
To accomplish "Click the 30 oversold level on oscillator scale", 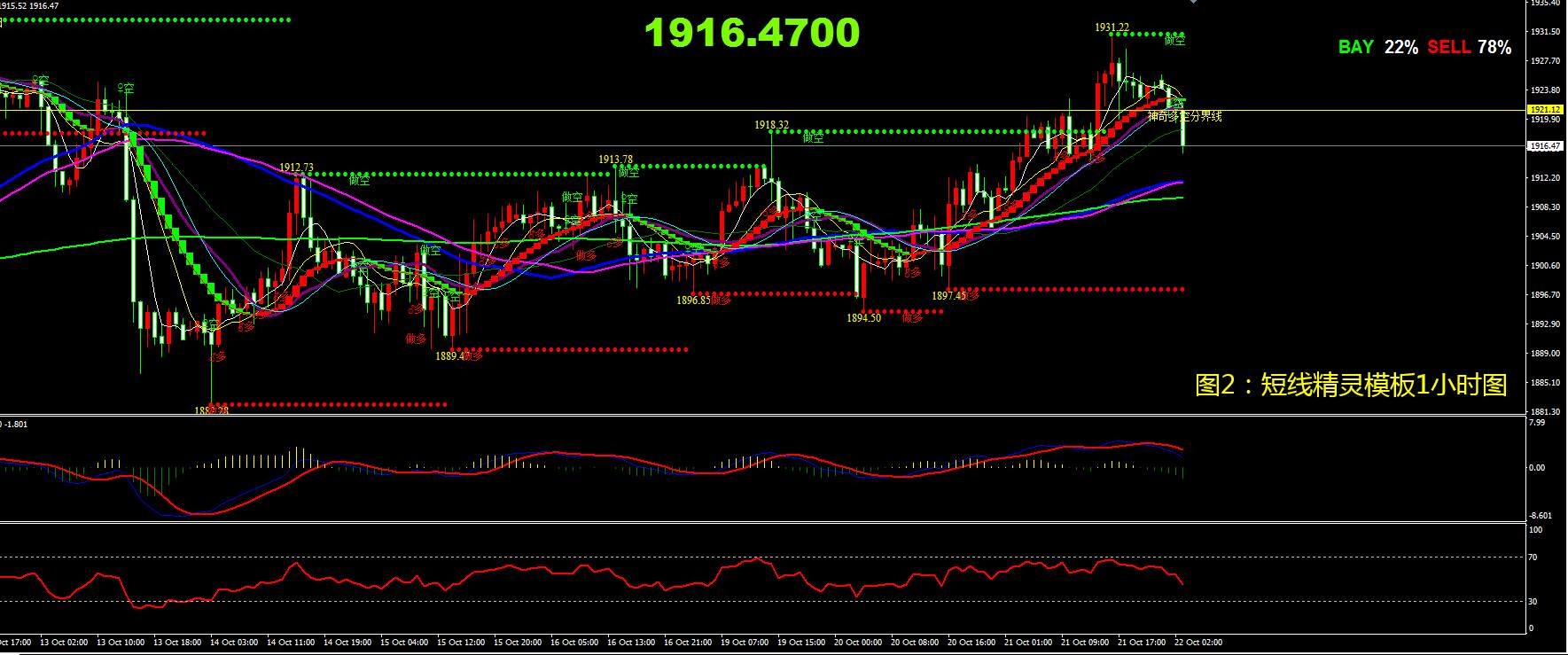I will coord(1534,602).
